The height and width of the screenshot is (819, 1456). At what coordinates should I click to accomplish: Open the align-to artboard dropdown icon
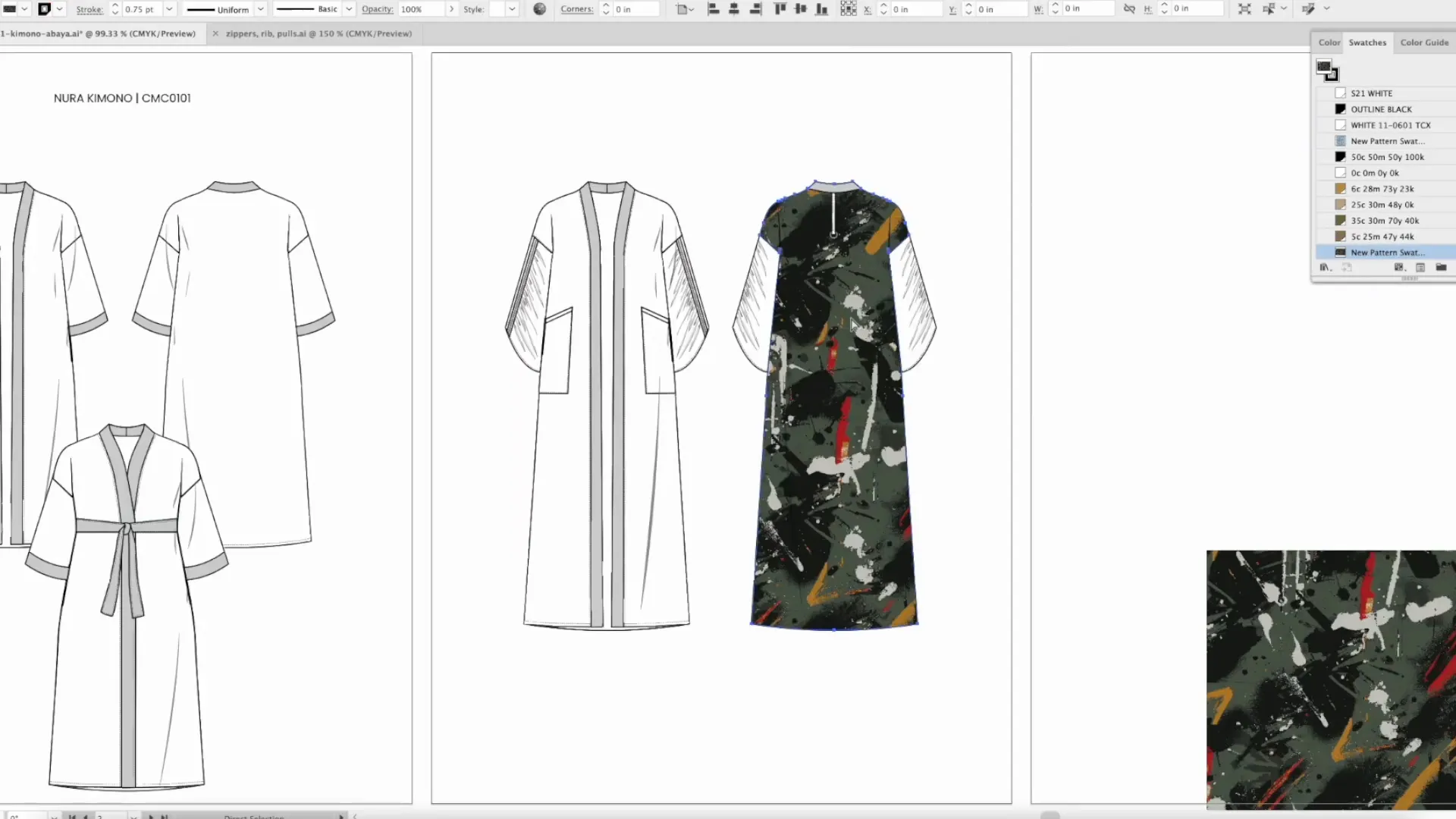tap(685, 9)
